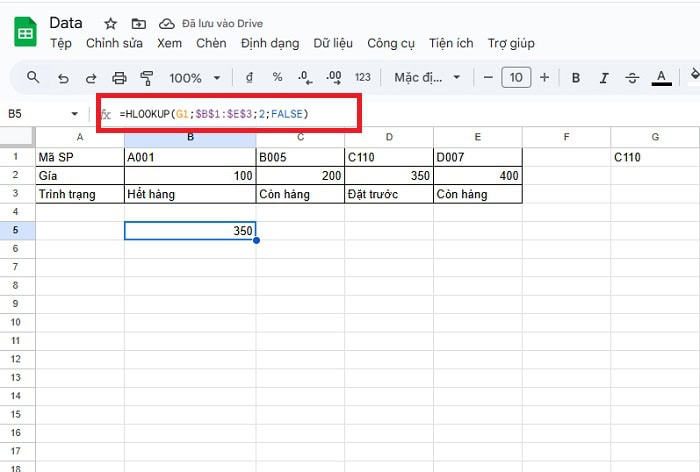Select the paint format roller icon
This screenshot has width=700, height=472.
tap(147, 78)
